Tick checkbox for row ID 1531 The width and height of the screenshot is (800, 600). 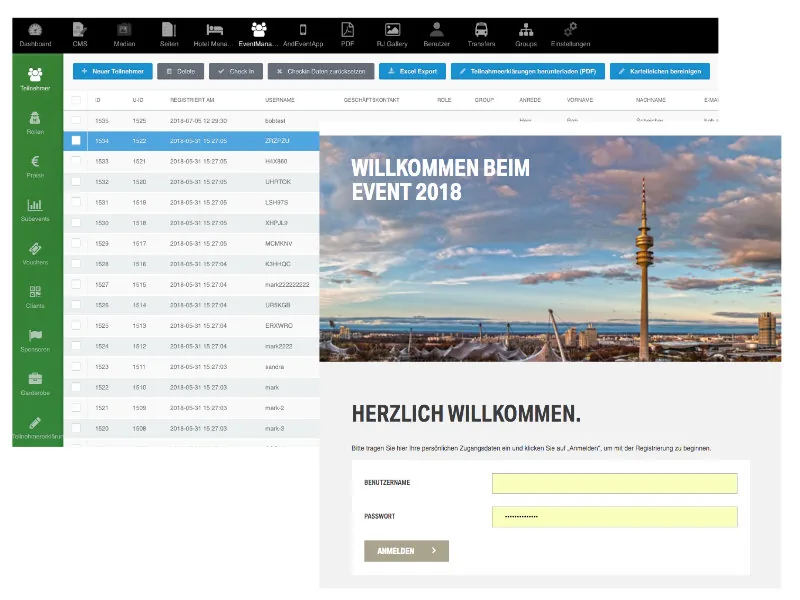pos(76,202)
